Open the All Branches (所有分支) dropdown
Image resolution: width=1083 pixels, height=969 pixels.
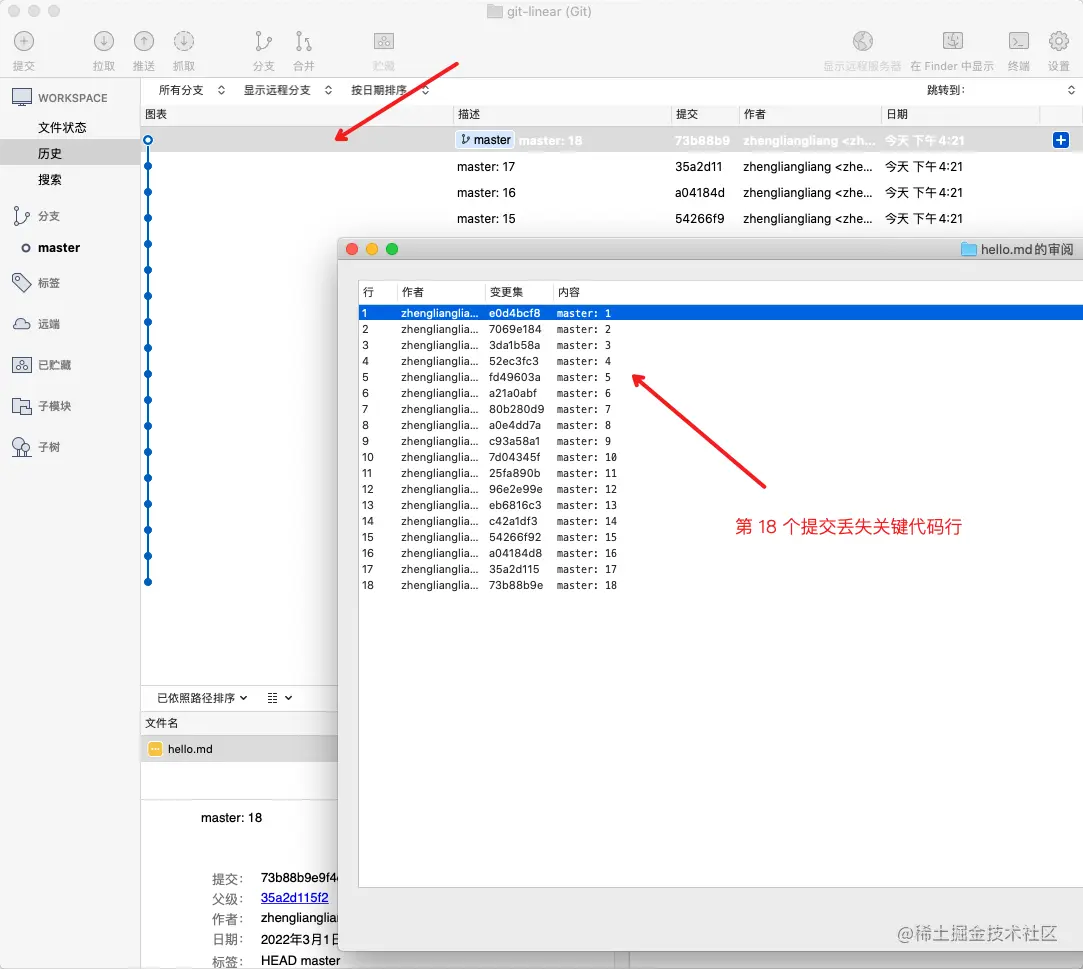[191, 90]
